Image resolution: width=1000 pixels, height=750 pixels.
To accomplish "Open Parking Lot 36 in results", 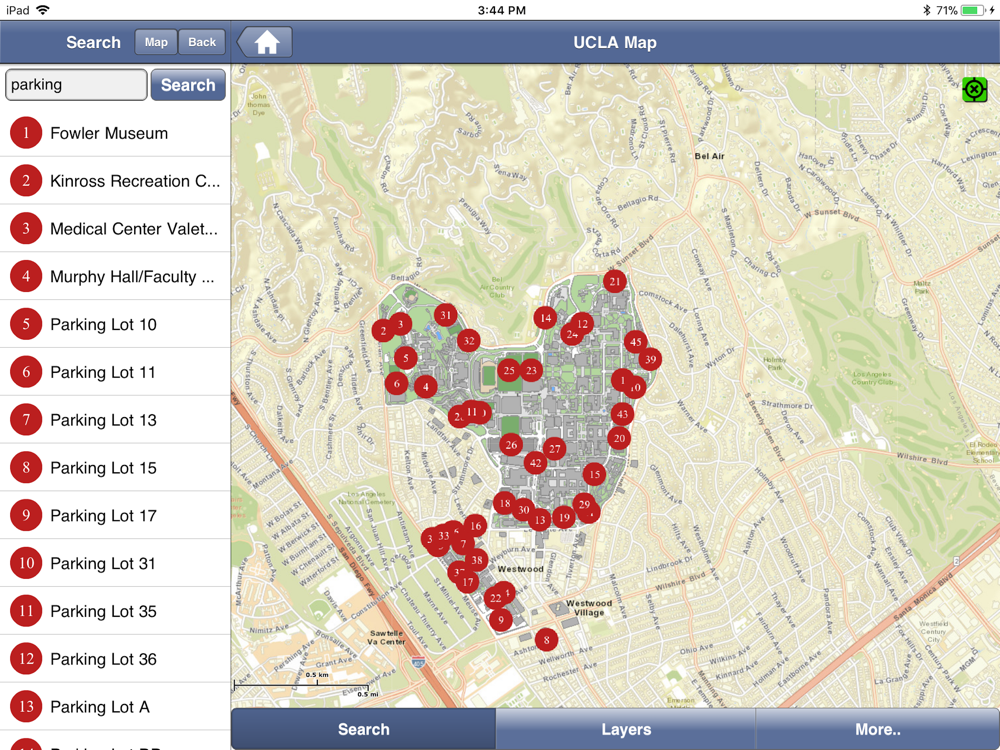I will click(x=115, y=659).
